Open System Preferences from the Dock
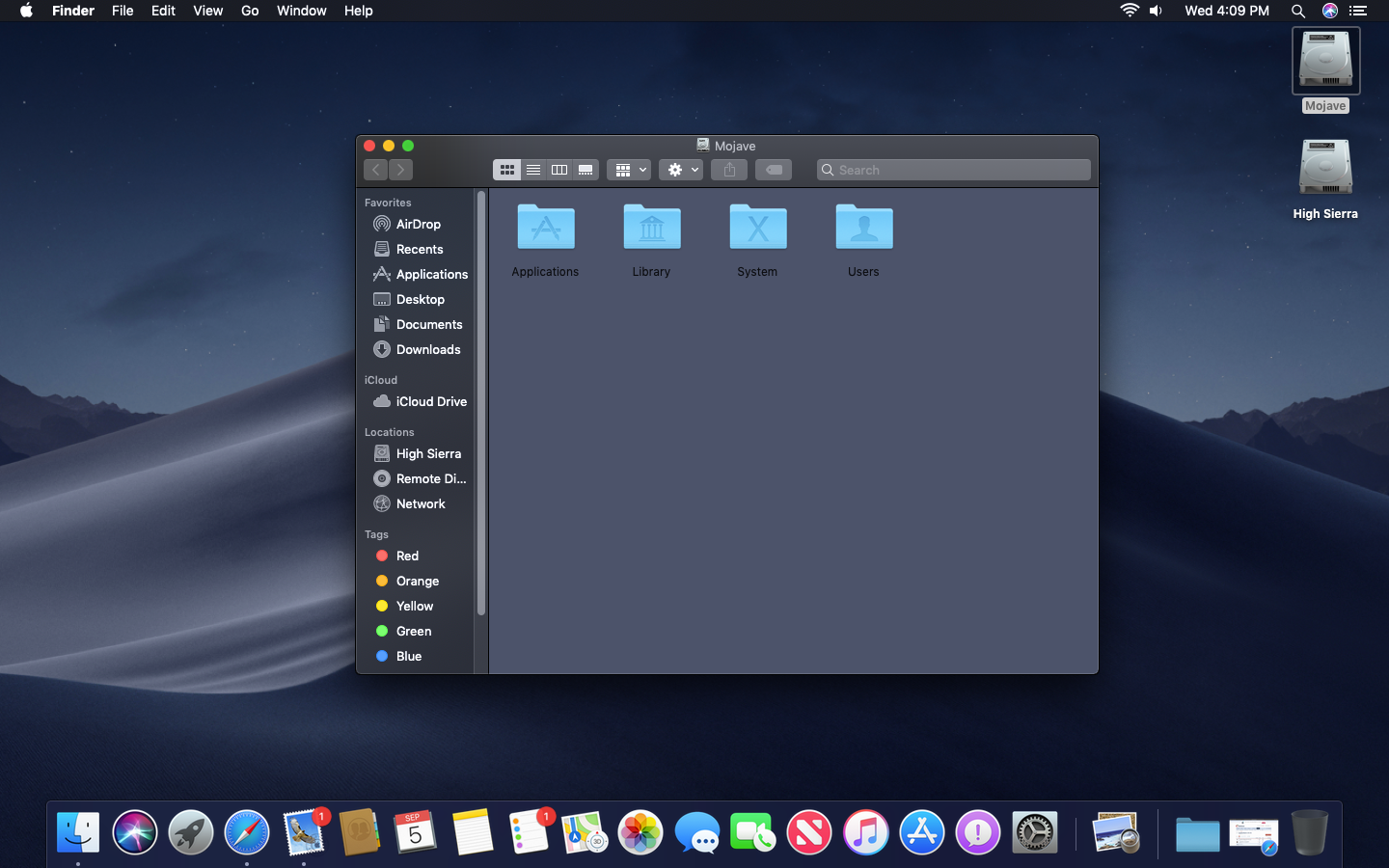Screen dimensions: 1389x868 (1034, 832)
